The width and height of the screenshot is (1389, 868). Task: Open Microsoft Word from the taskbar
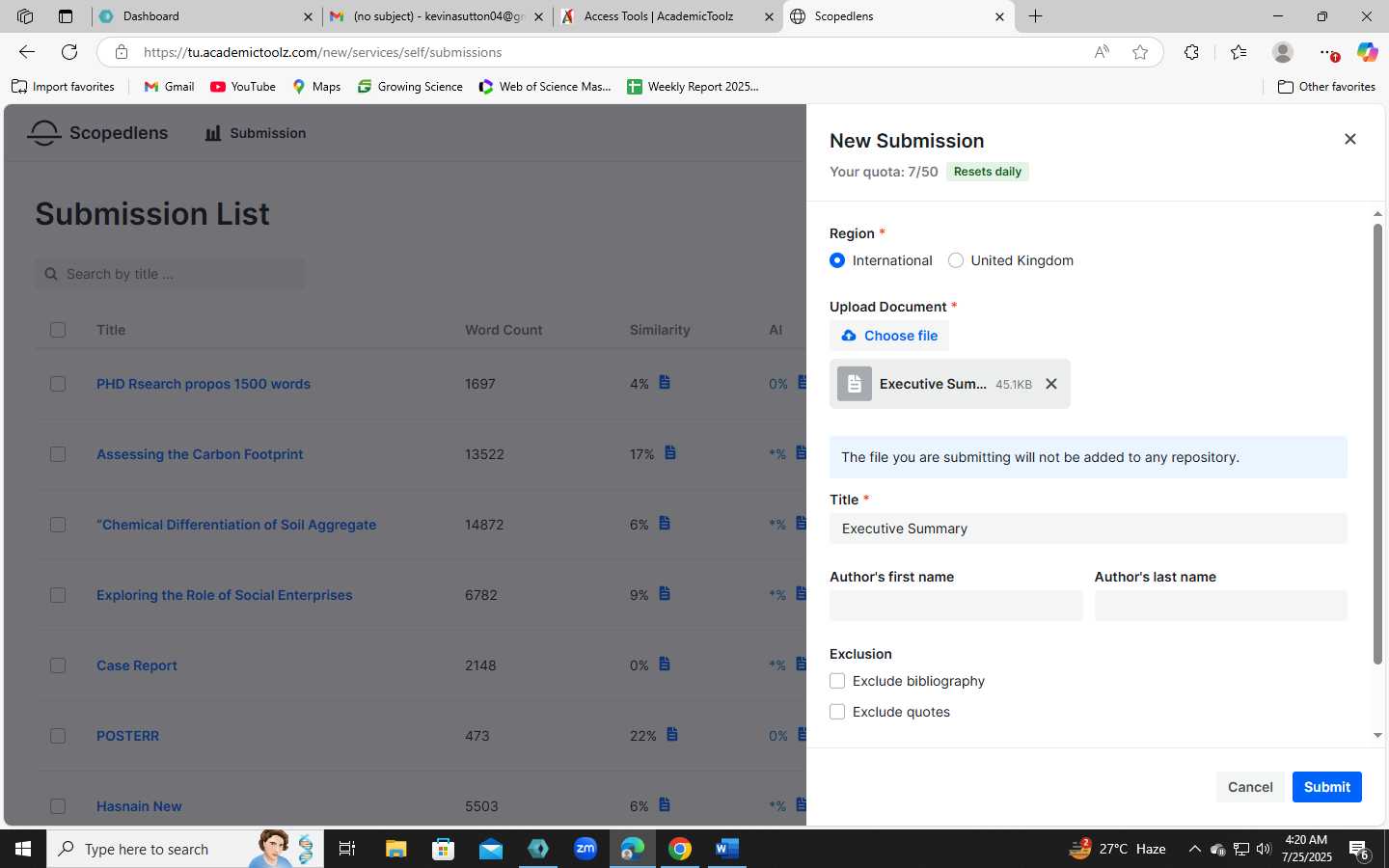point(727,849)
